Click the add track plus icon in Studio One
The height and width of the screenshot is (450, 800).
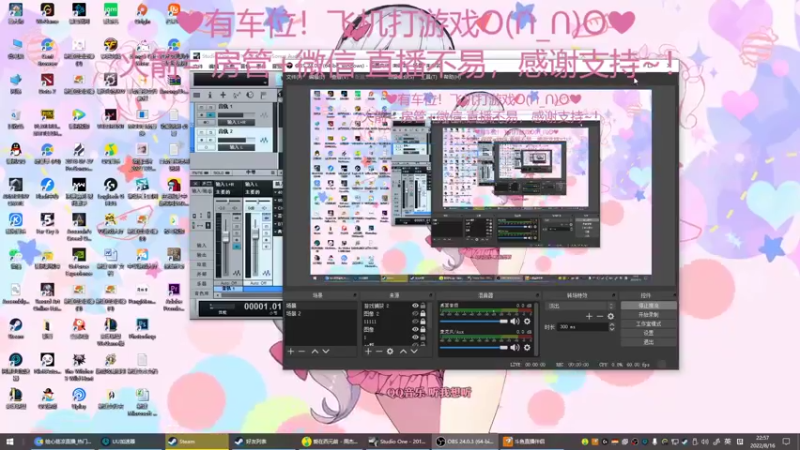223,95
